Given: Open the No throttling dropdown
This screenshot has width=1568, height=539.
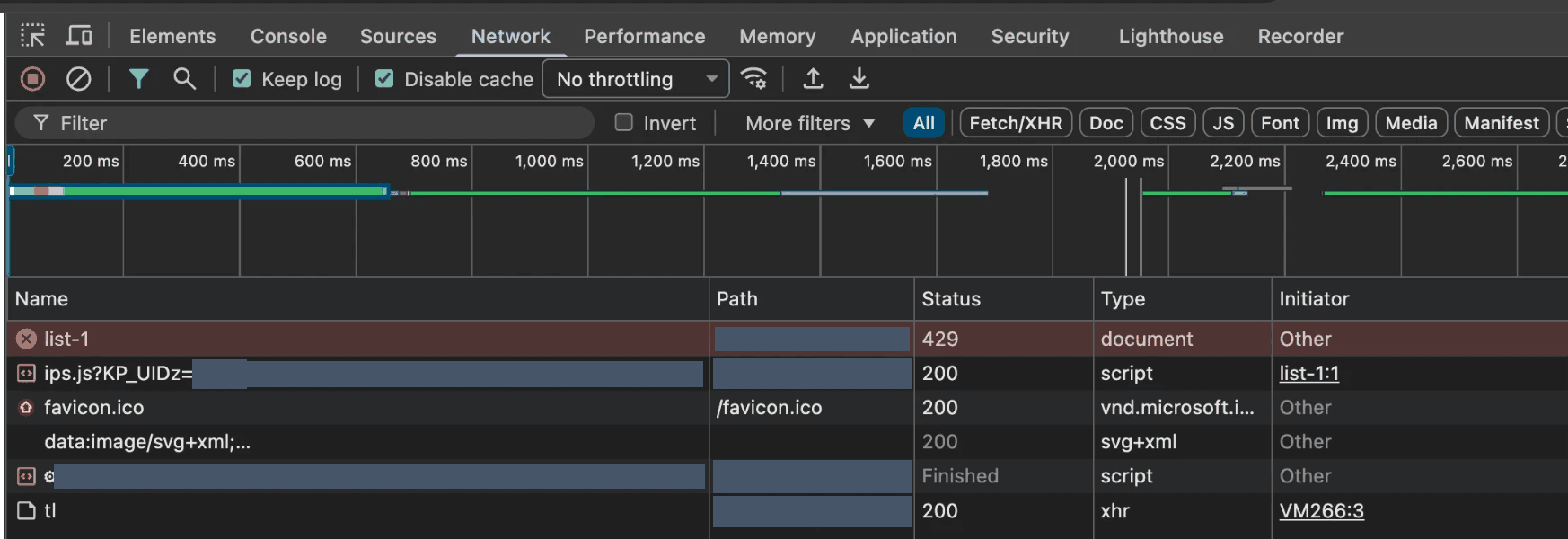Looking at the screenshot, I should [636, 79].
